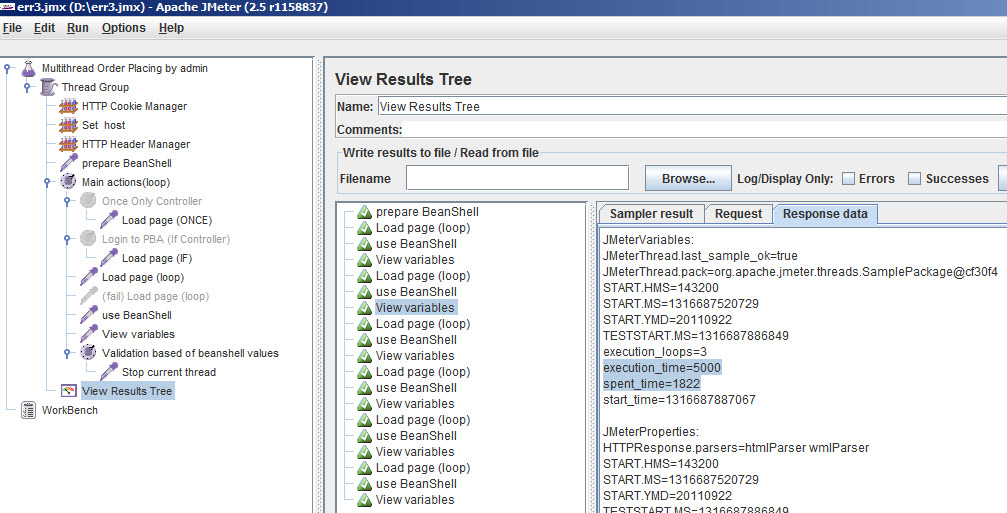This screenshot has width=1007, height=513.
Task: Click the Filename input field
Action: 516,179
